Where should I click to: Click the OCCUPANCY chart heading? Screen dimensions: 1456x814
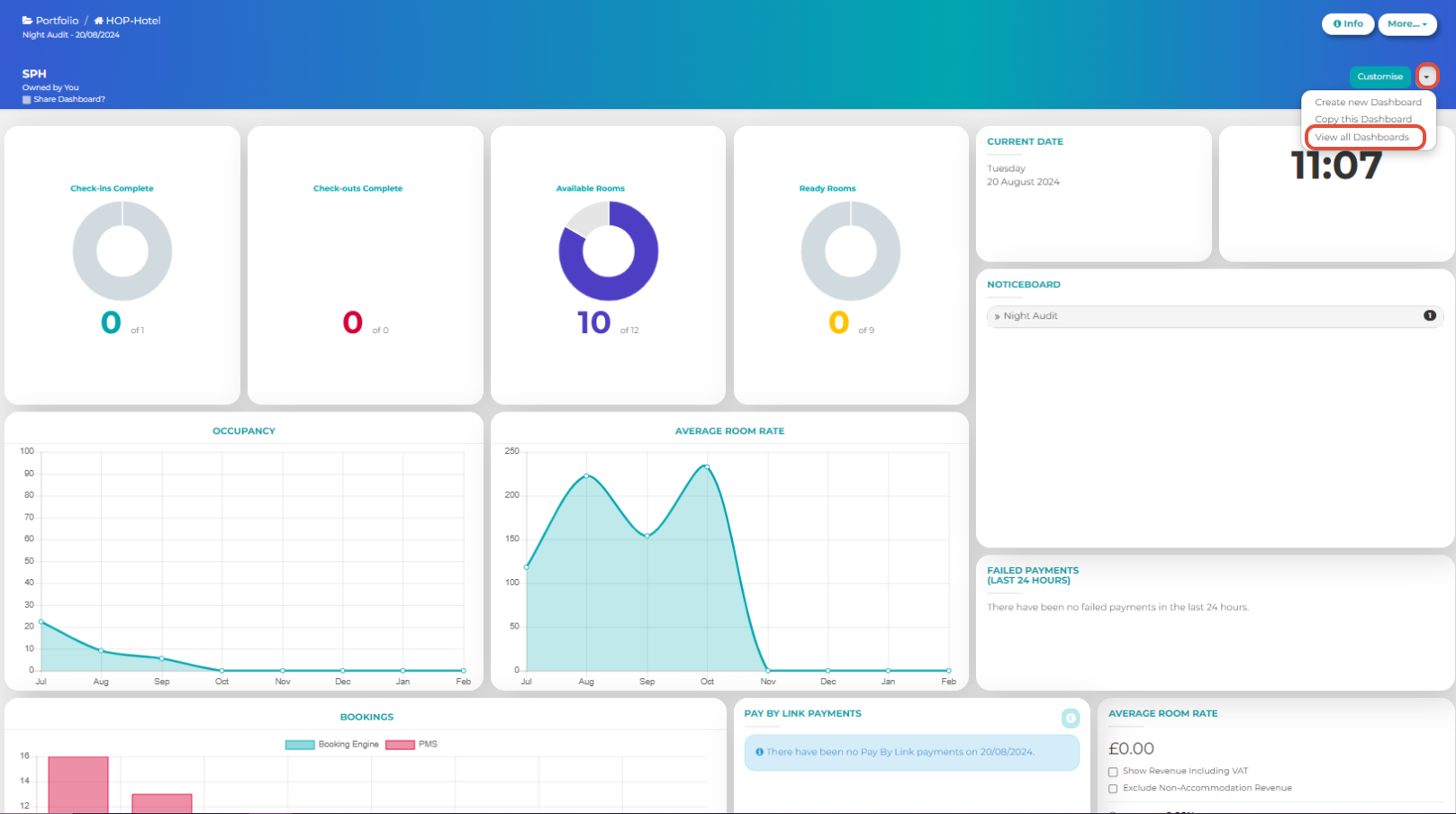point(244,431)
